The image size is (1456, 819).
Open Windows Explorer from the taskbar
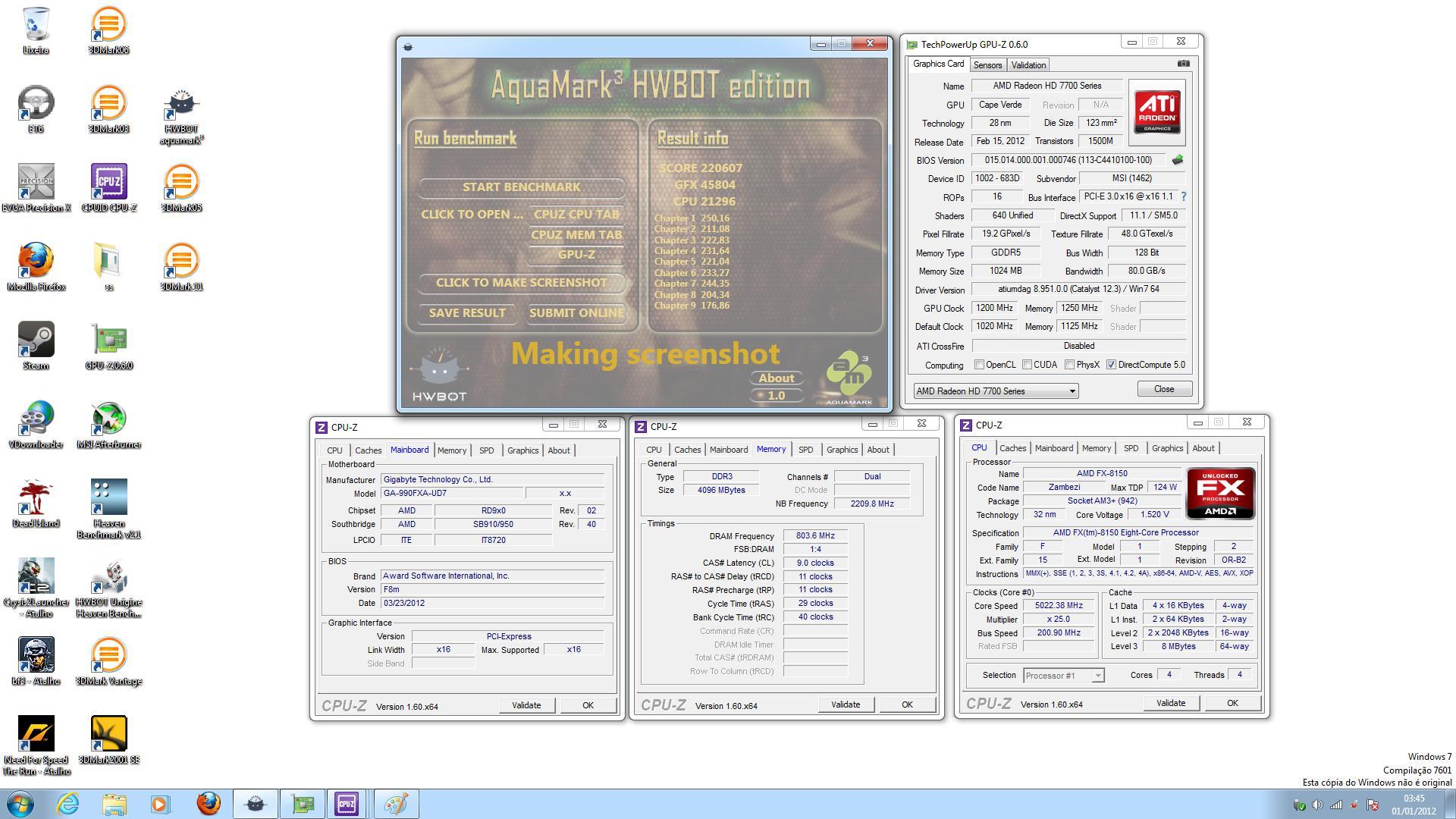(115, 803)
